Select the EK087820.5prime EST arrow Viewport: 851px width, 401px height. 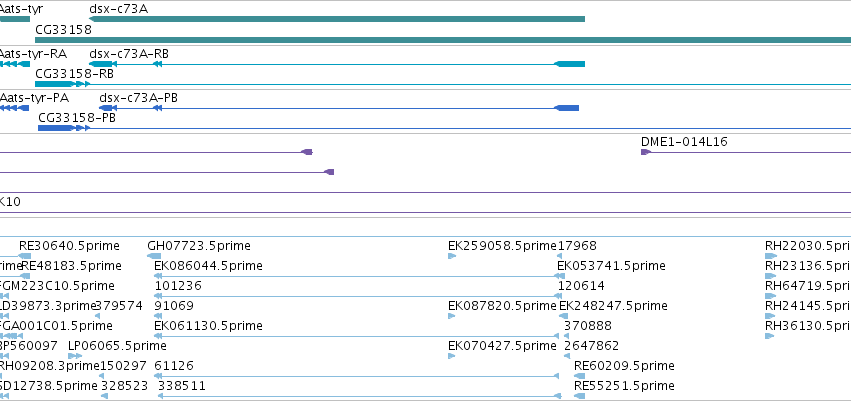452,316
